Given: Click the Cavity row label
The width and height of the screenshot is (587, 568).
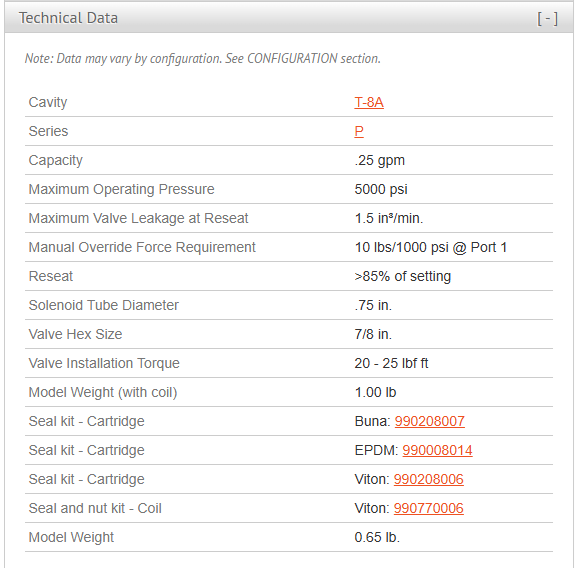Looking at the screenshot, I should (48, 102).
